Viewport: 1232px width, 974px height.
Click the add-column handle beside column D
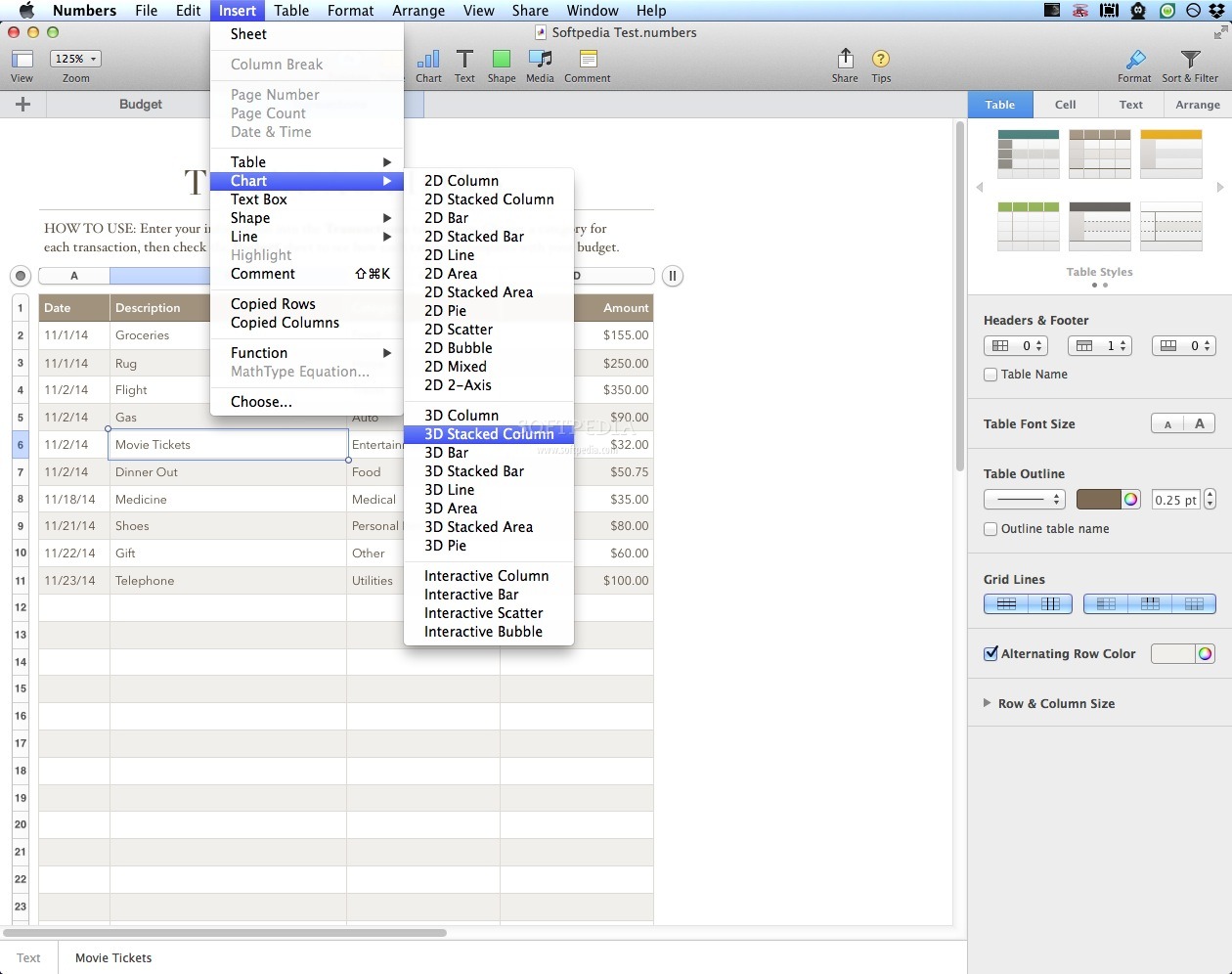point(673,276)
